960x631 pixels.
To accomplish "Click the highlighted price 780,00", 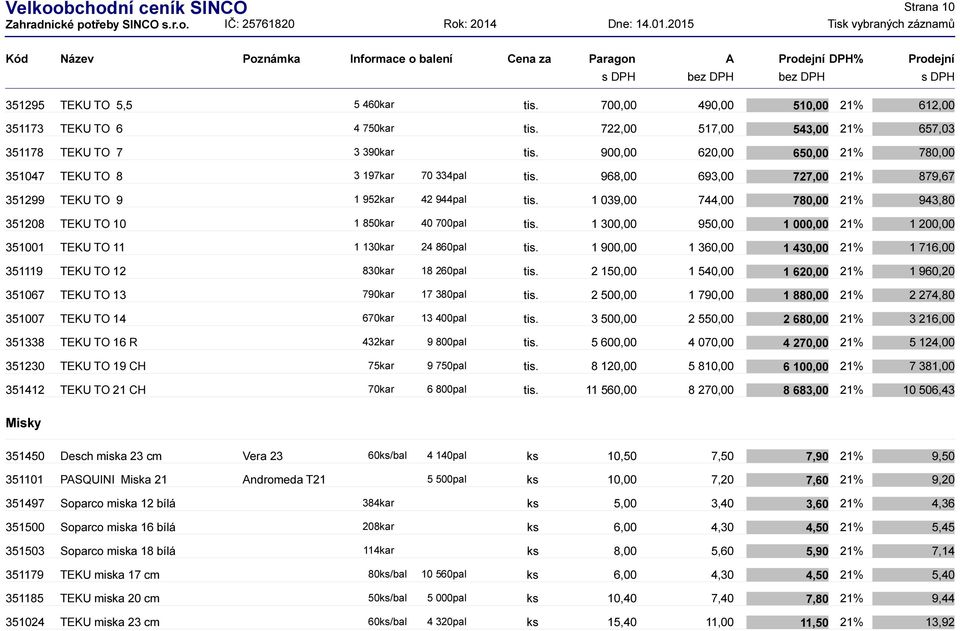I will 787,200.
